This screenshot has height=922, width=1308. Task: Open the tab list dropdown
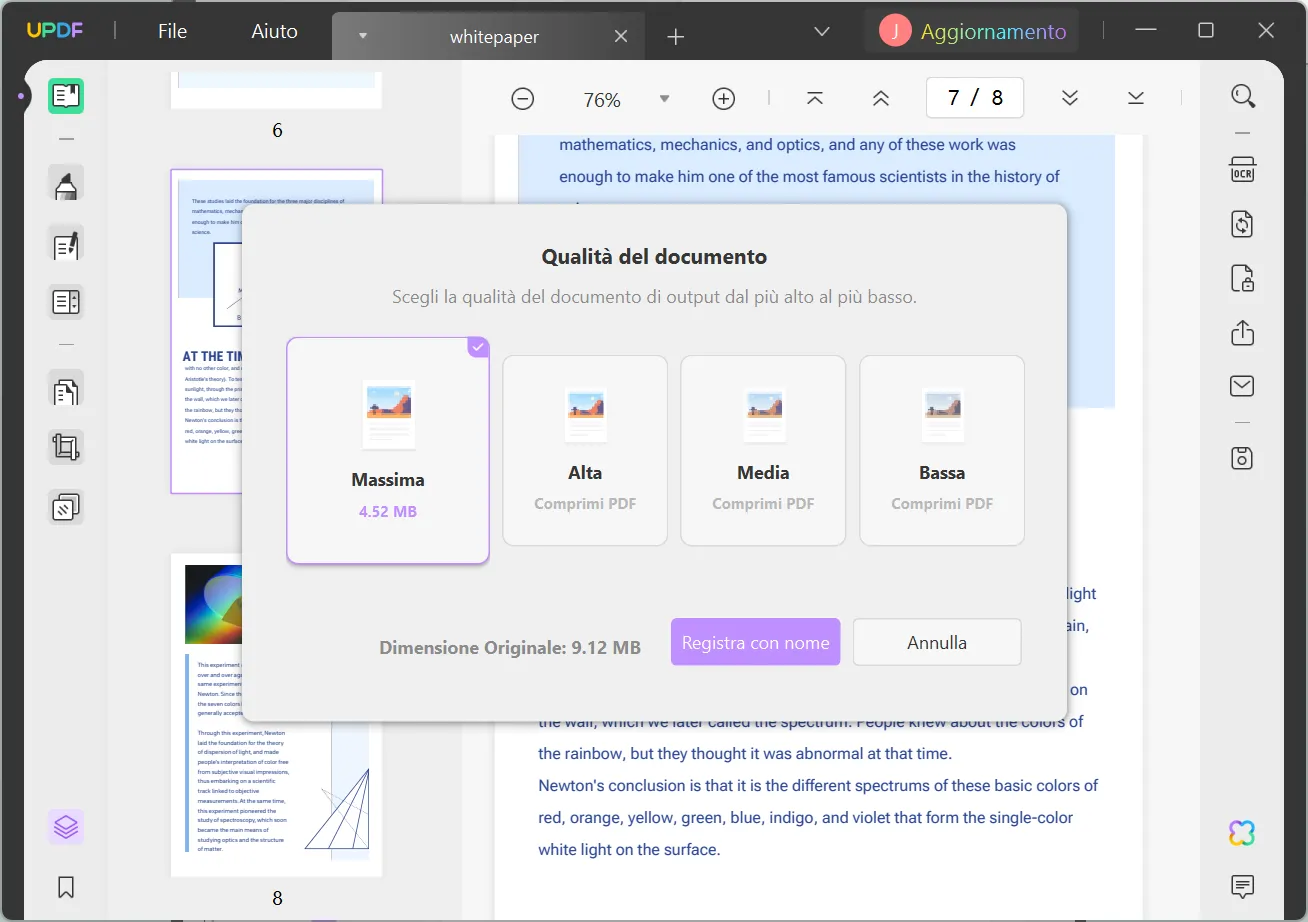(822, 31)
